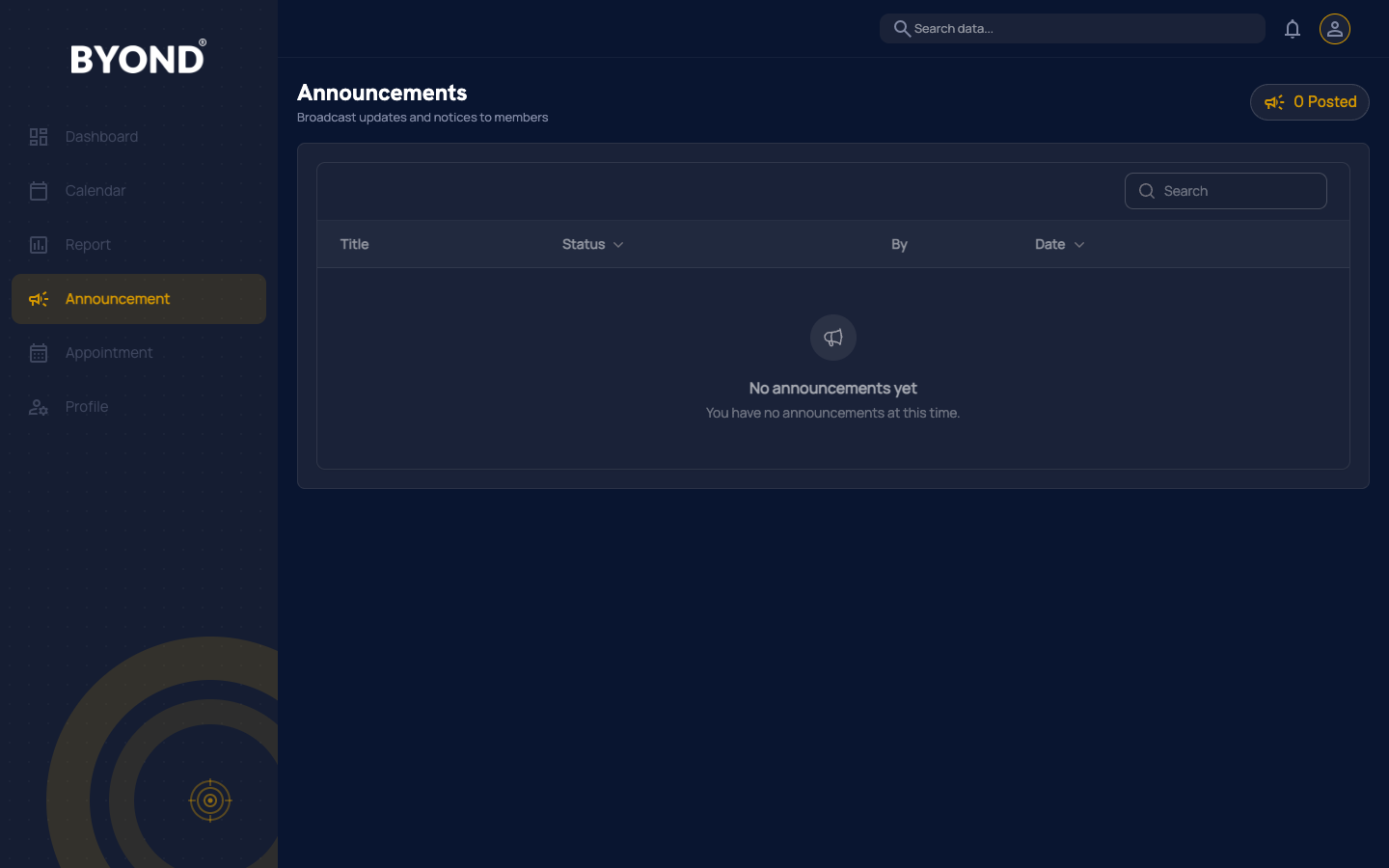Open the Calendar menu item
This screenshot has height=868, width=1389.
[x=139, y=191]
